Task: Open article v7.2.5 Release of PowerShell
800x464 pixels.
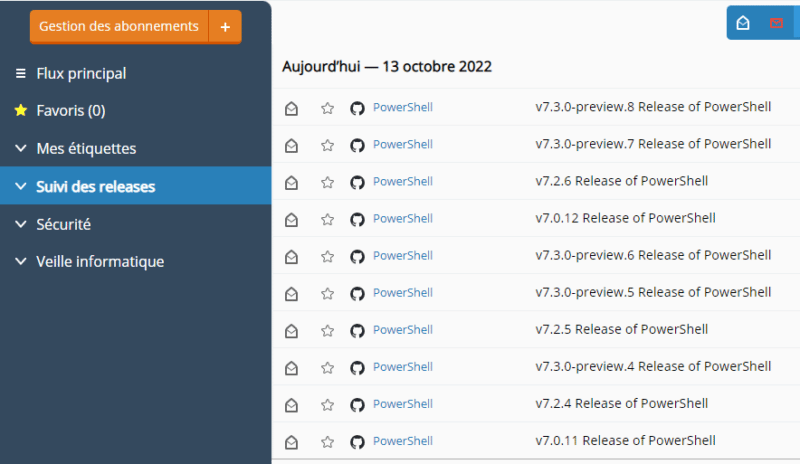Action: (621, 329)
